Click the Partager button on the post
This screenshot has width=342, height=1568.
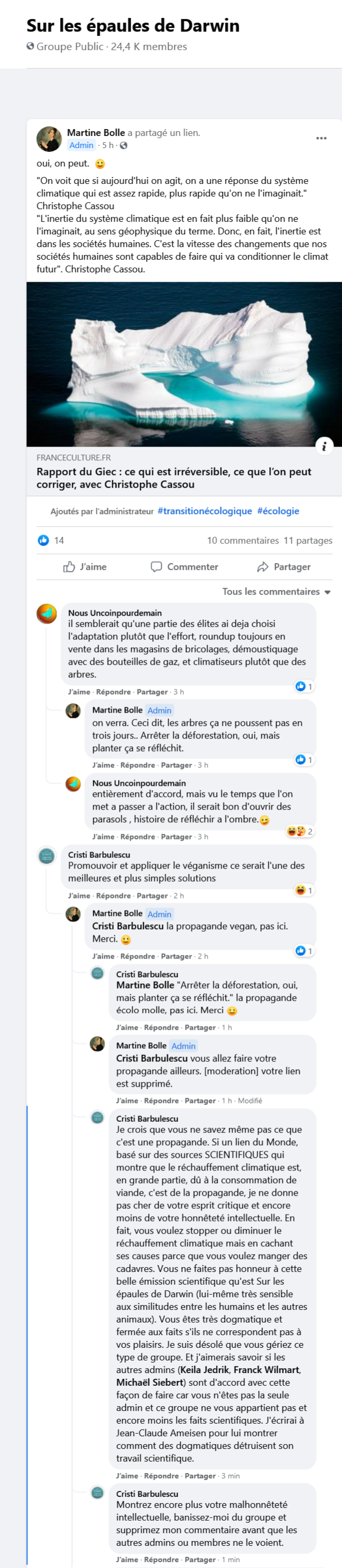(284, 567)
